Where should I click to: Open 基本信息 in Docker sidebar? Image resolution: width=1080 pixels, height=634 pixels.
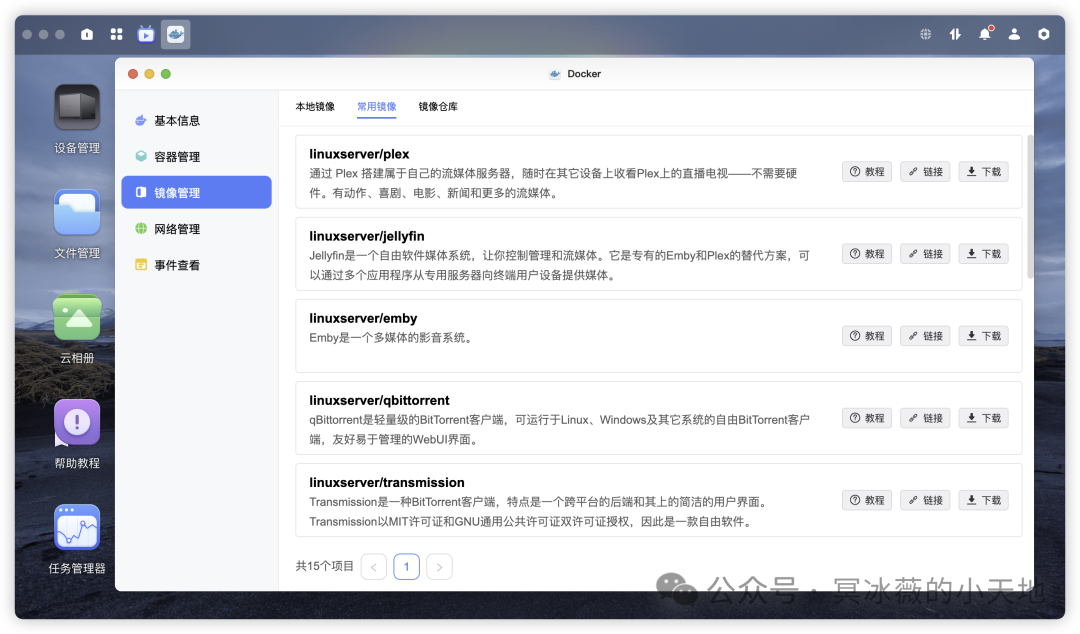click(x=196, y=121)
